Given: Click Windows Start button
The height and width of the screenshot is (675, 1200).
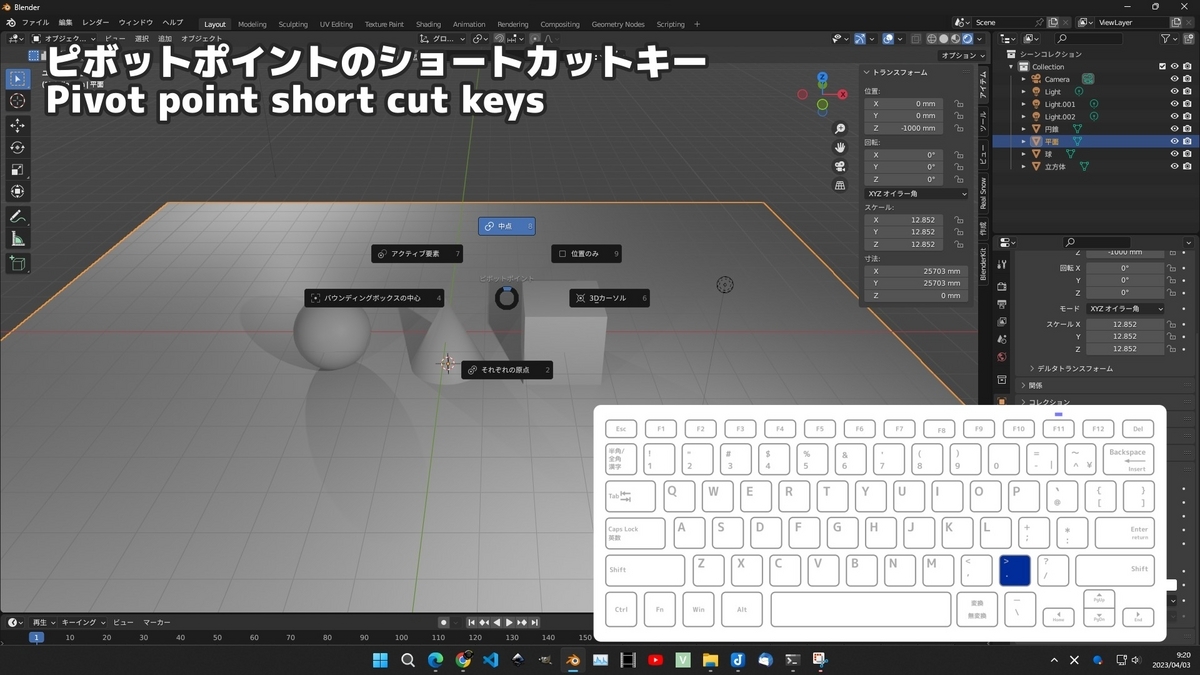Looking at the screenshot, I should click(x=380, y=660).
